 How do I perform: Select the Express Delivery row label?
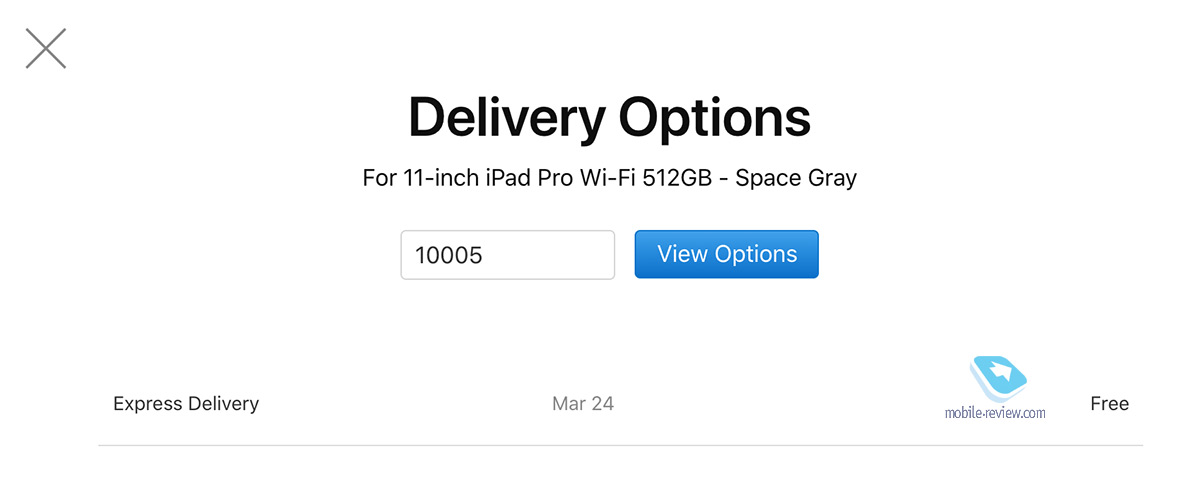(186, 404)
